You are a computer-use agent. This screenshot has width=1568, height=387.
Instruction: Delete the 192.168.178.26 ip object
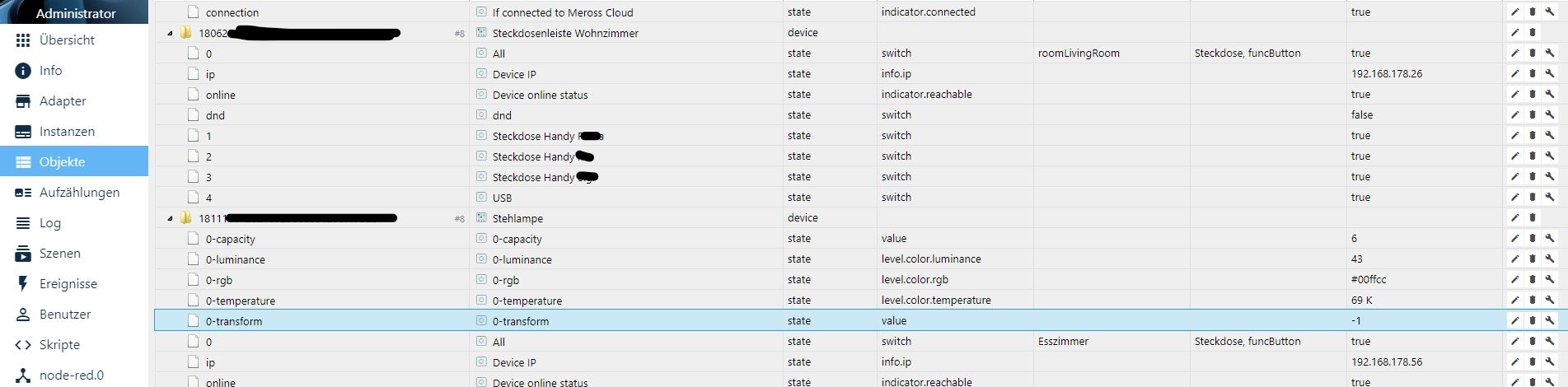click(x=1533, y=74)
